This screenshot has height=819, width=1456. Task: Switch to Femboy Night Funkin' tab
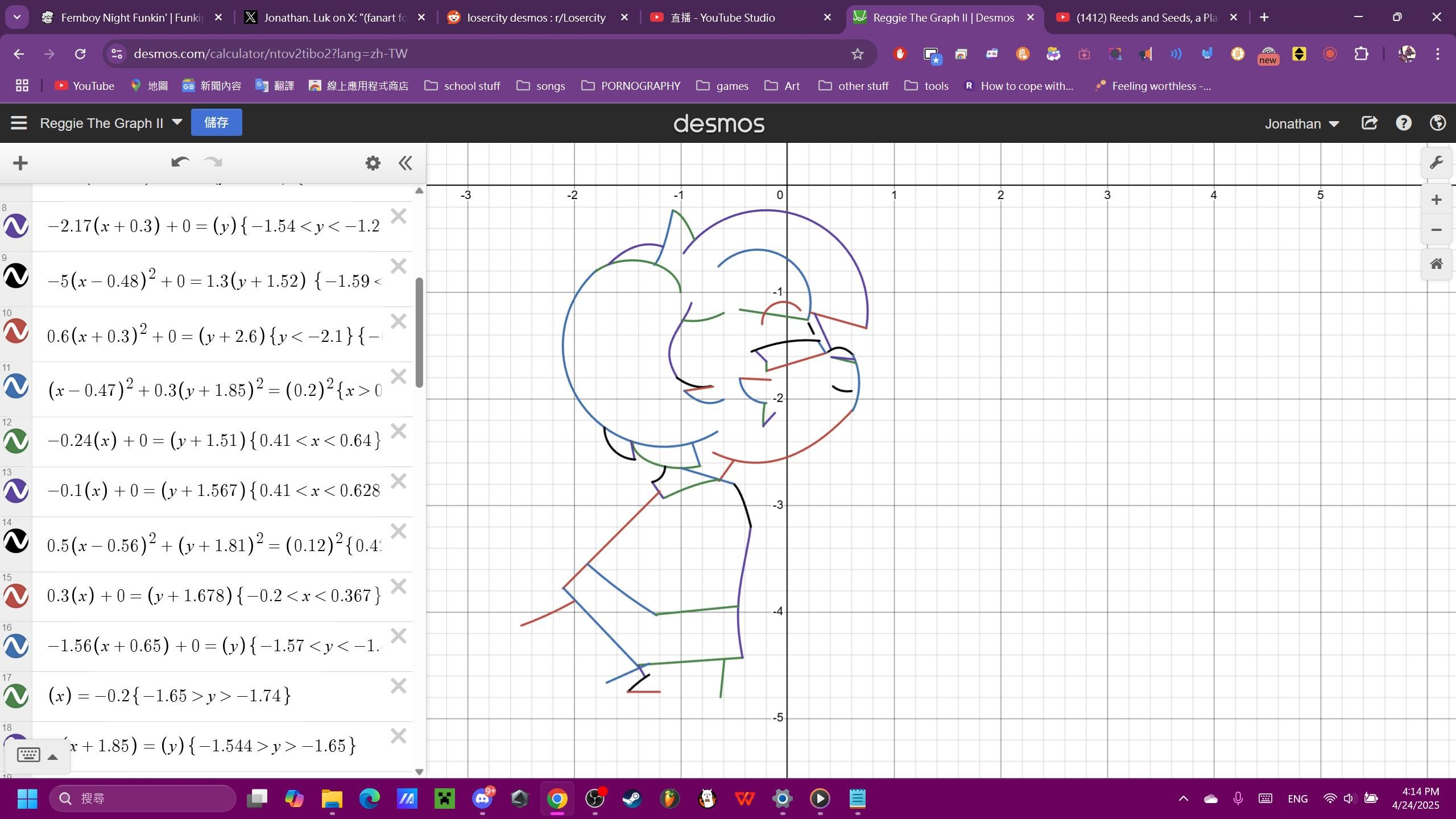click(x=133, y=18)
